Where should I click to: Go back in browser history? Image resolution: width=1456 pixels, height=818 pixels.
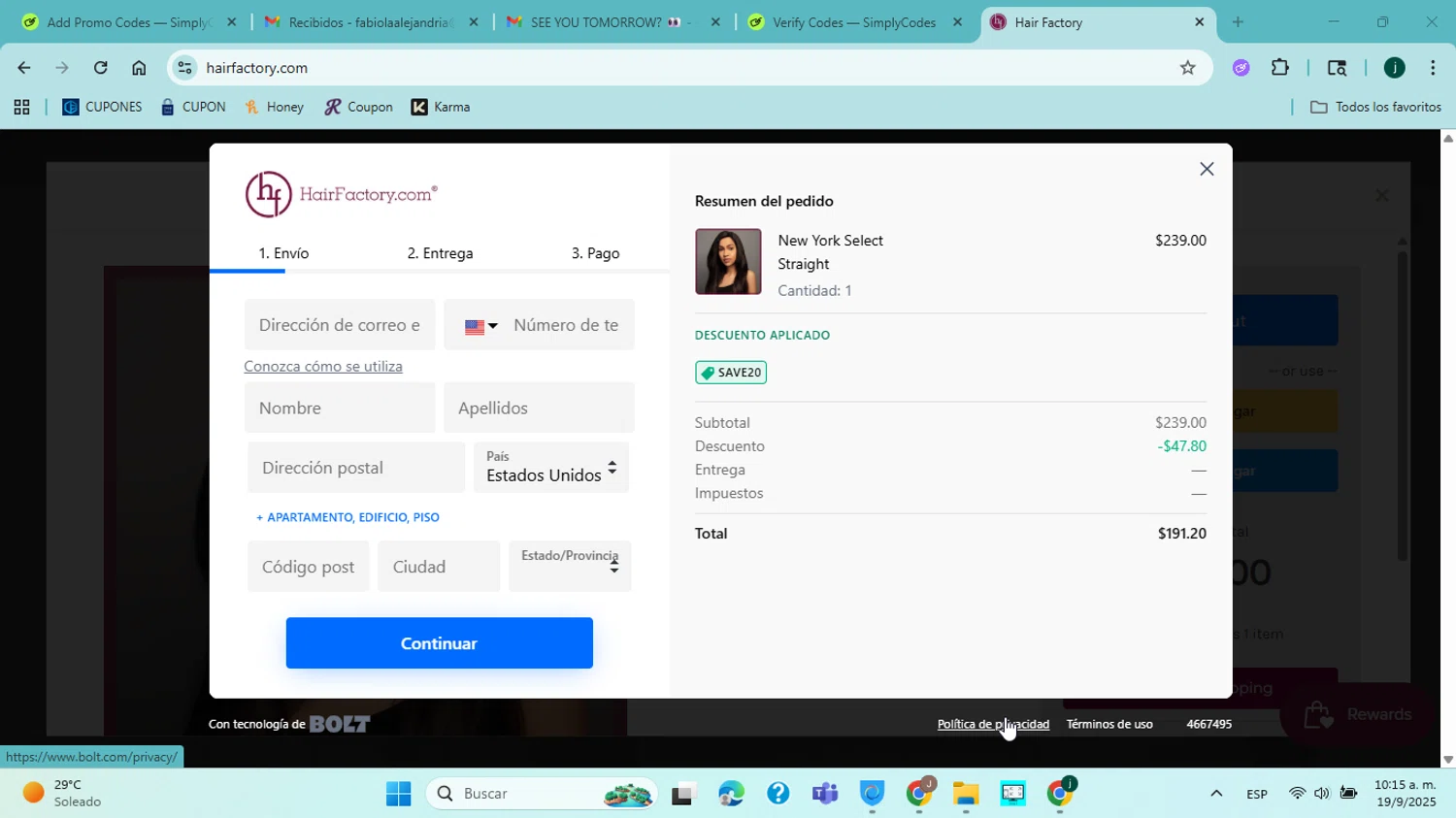(23, 68)
